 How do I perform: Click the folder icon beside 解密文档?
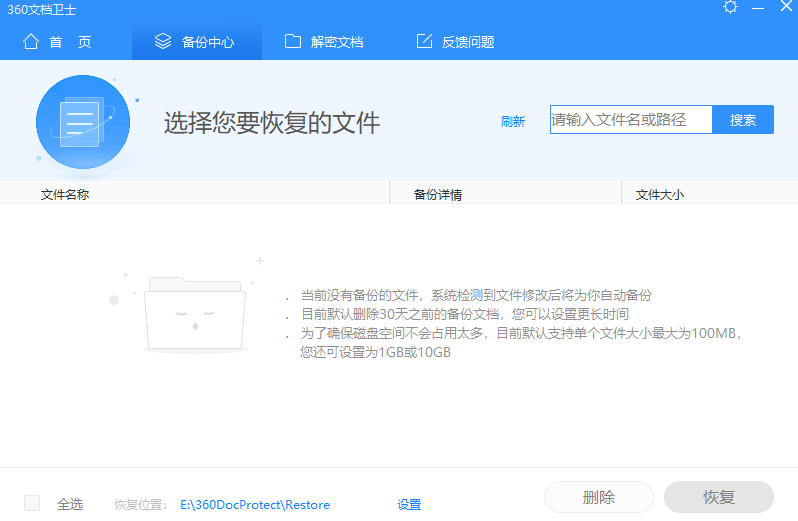(x=293, y=42)
